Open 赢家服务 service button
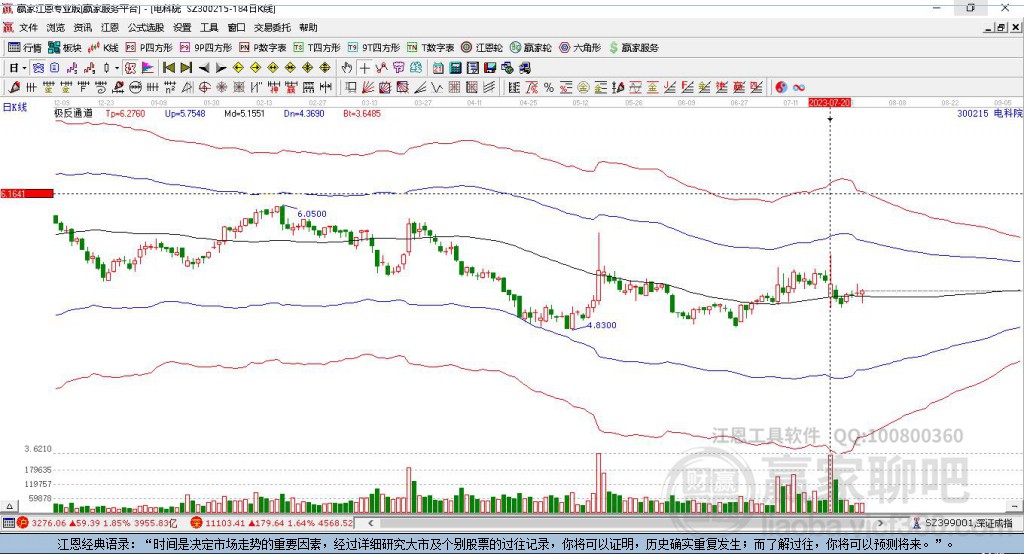 (634, 48)
